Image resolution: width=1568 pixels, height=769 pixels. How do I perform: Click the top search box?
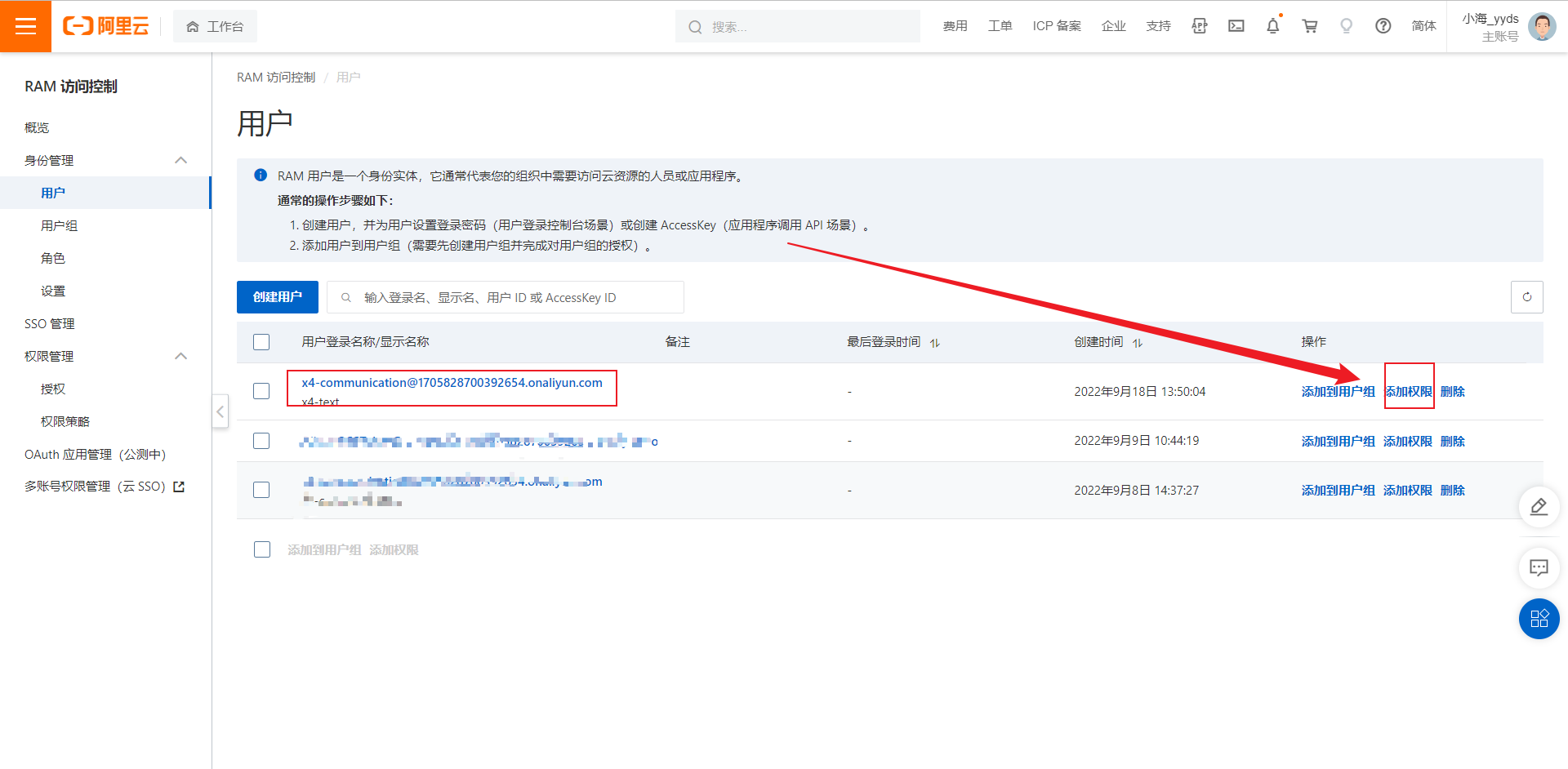(x=798, y=26)
